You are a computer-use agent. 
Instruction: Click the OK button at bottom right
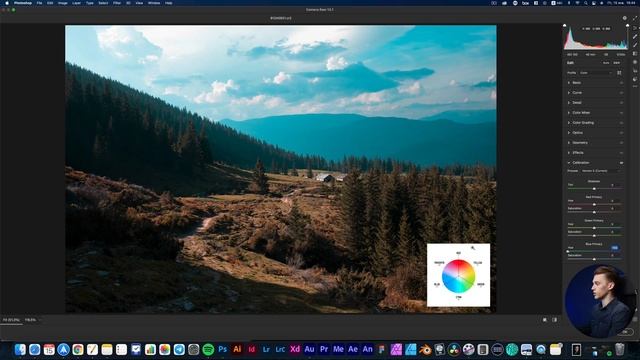point(625,332)
